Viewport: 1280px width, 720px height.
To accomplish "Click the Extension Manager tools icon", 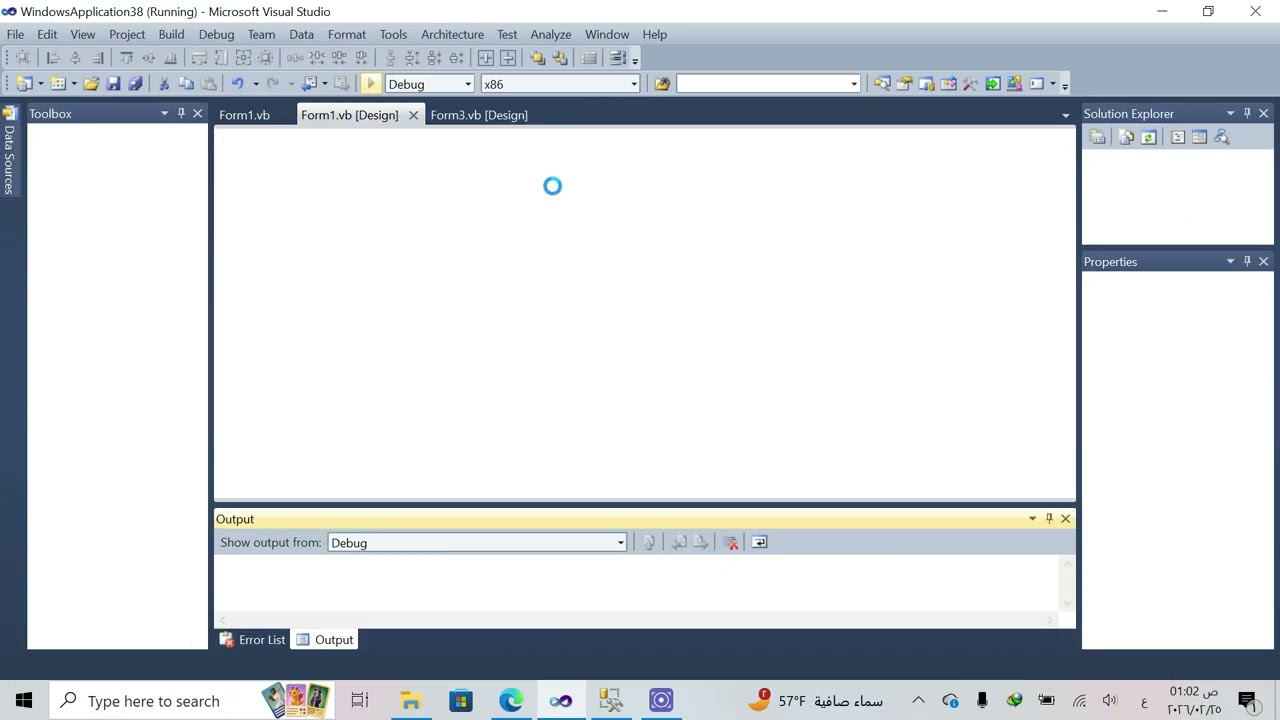I will pos(970,84).
